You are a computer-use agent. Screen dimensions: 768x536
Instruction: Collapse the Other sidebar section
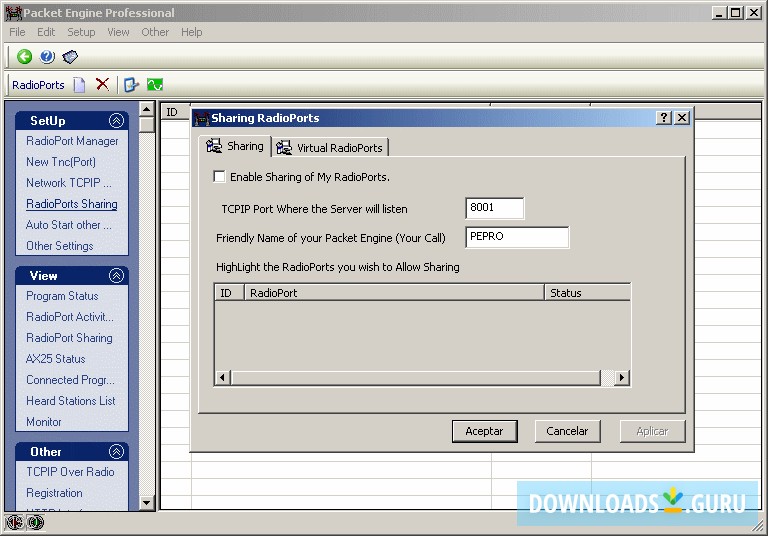[x=116, y=451]
